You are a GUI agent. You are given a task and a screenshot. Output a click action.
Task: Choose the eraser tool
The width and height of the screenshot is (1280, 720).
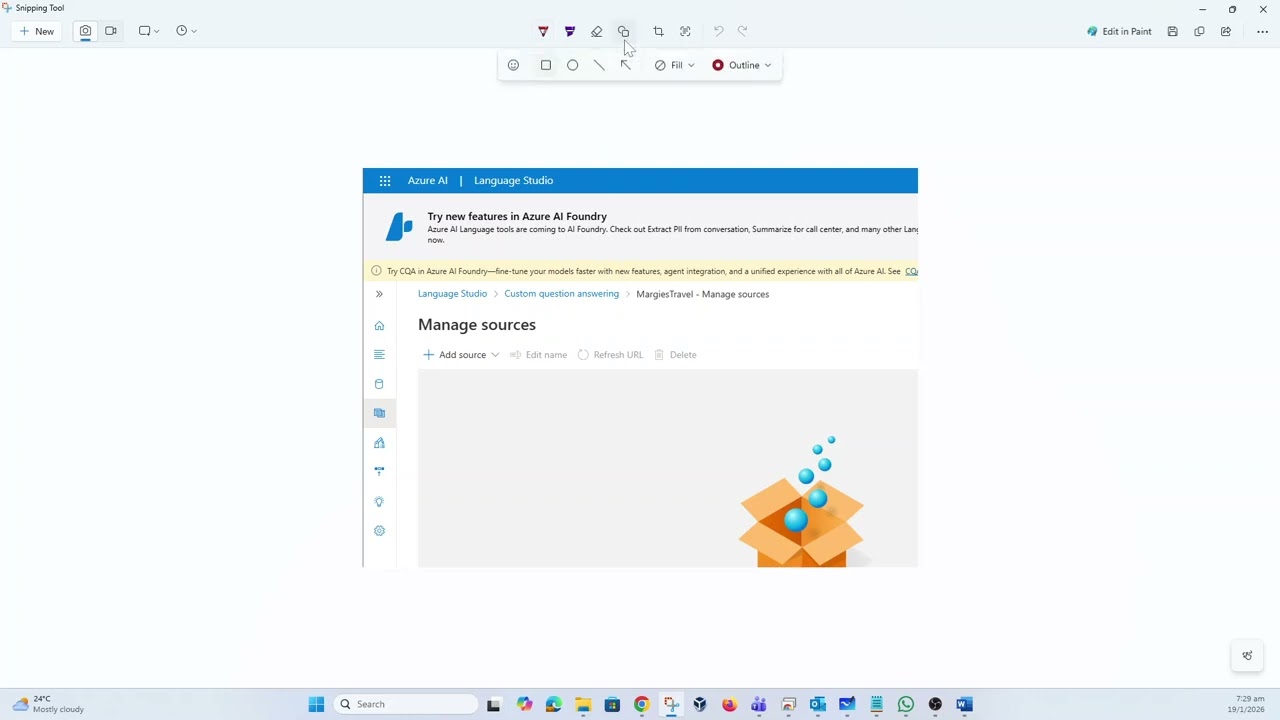pyautogui.click(x=597, y=31)
